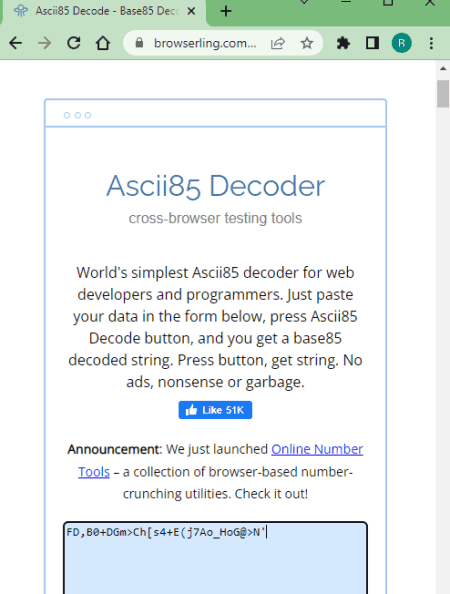Click inside the Ascii85 input text area
Image resolution: width=450 pixels, height=594 pixels.
click(215, 558)
